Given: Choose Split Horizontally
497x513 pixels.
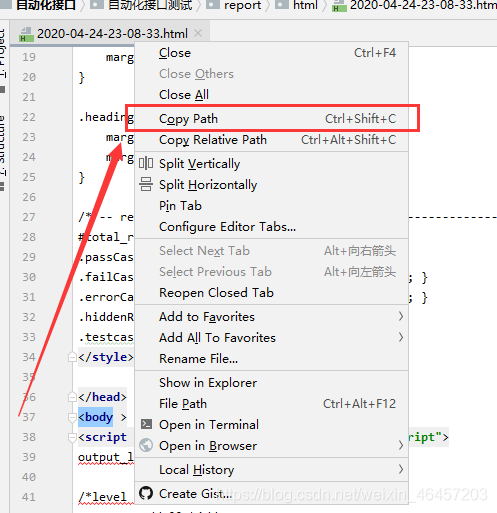Looking at the screenshot, I should 271,185.
